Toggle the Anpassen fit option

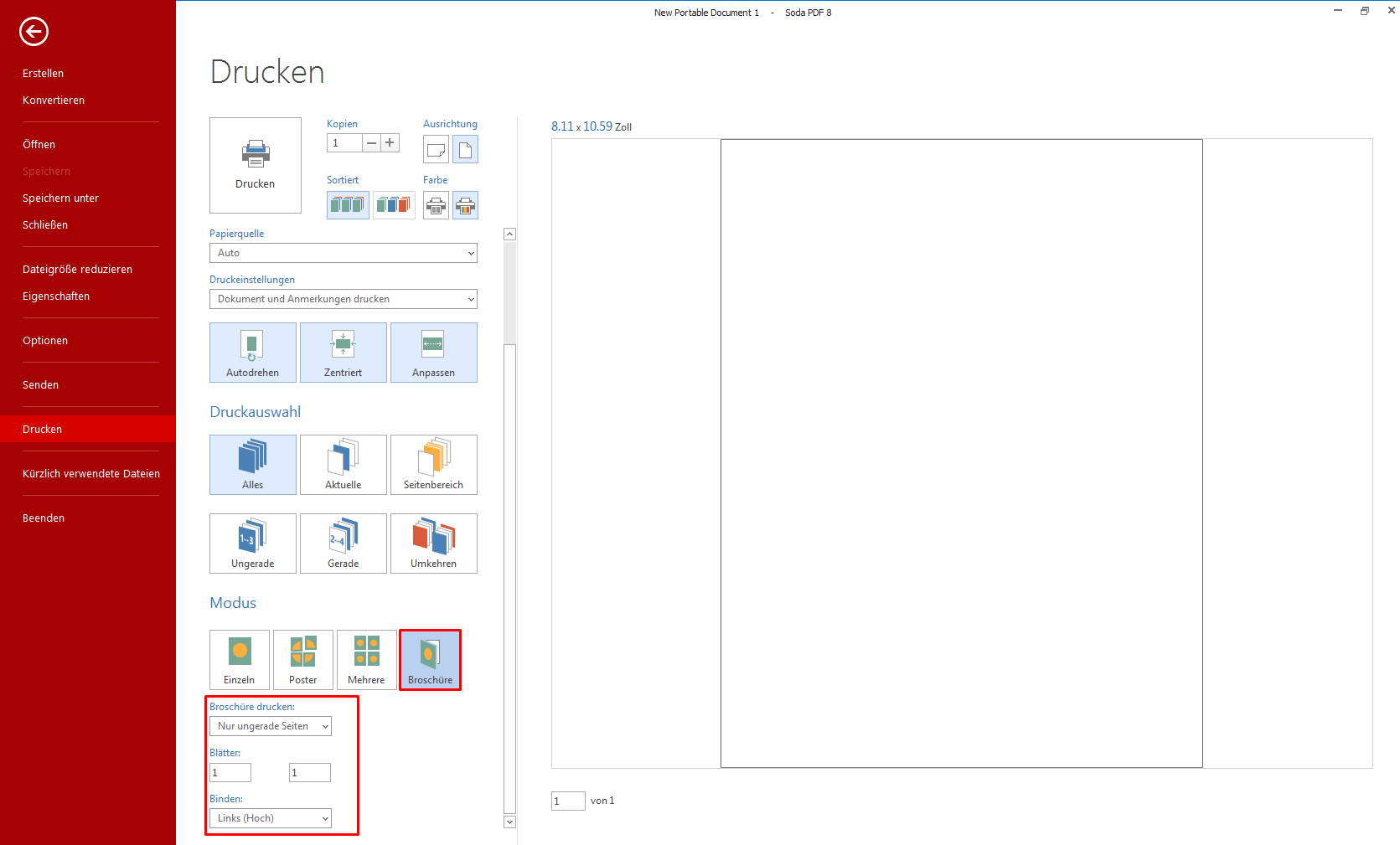pyautogui.click(x=433, y=353)
